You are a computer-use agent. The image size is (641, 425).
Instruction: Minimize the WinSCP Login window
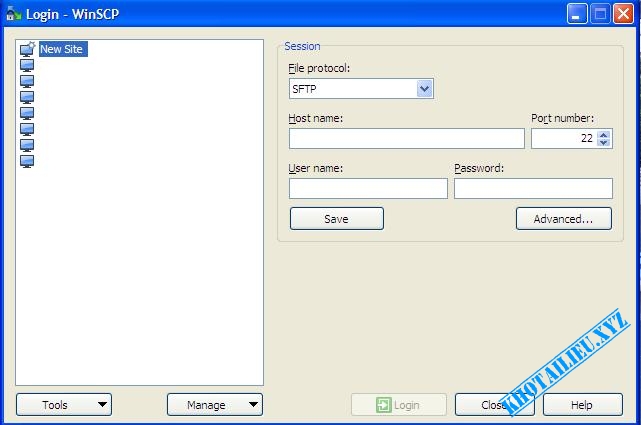(577, 14)
